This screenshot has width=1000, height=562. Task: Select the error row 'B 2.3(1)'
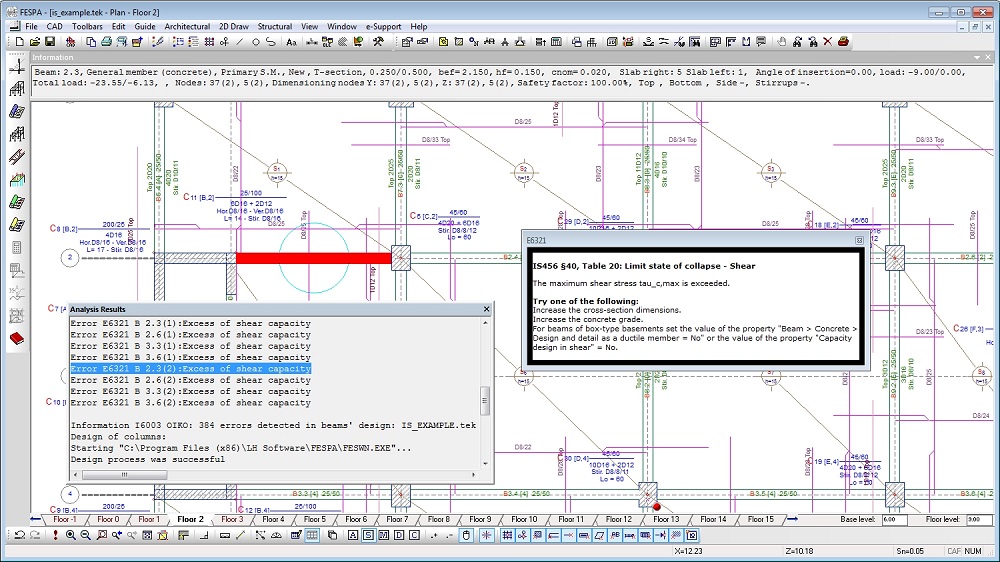191,323
